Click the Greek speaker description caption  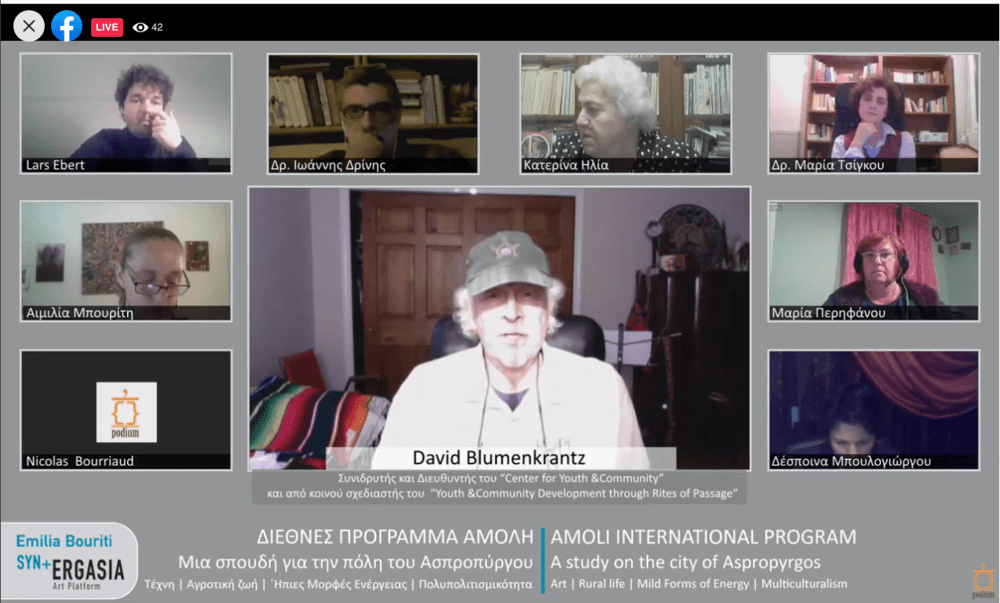click(499, 486)
